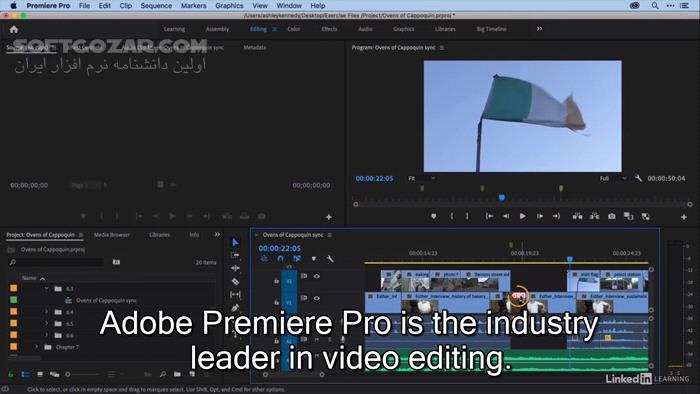Switch to Color workspace tab
Image resolution: width=700 pixels, height=394 pixels.
coord(294,29)
